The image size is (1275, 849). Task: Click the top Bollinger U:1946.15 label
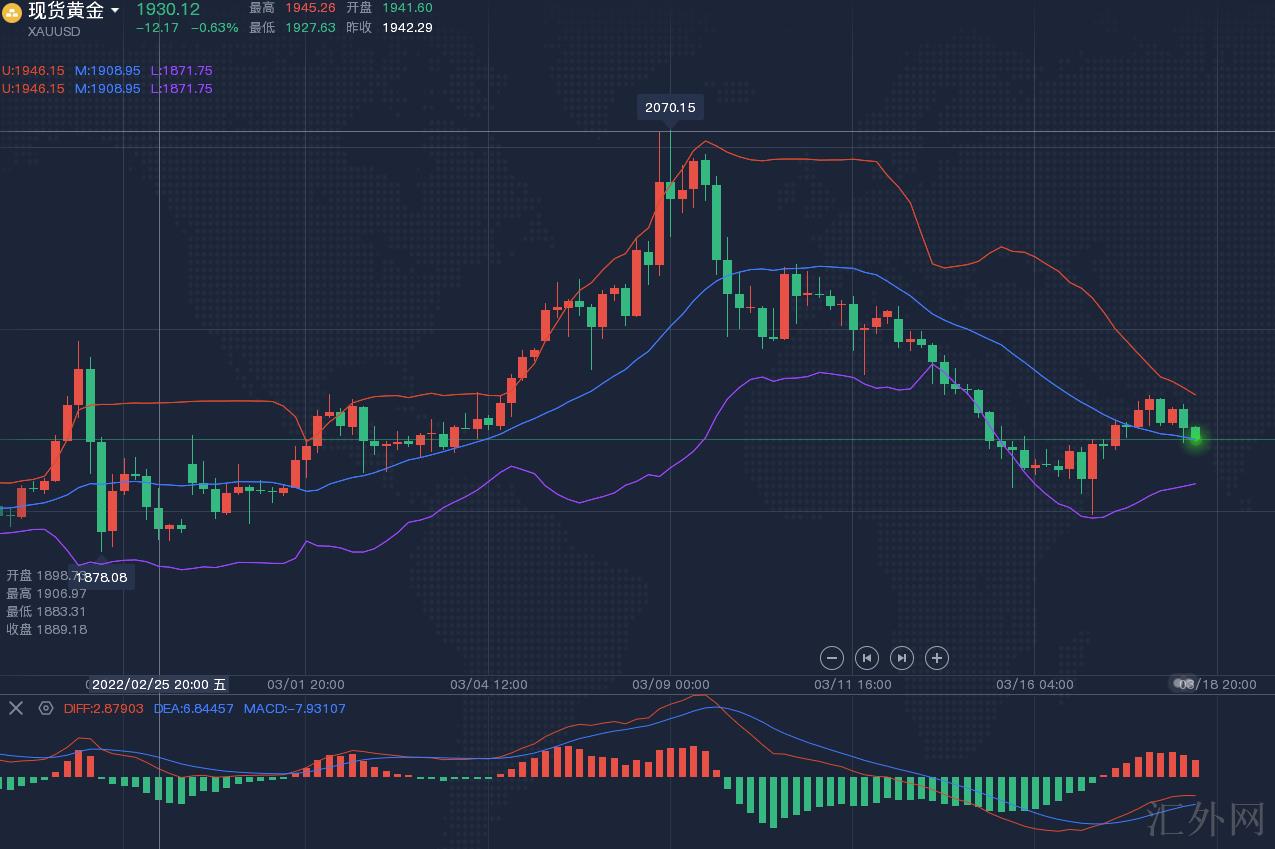pos(33,71)
